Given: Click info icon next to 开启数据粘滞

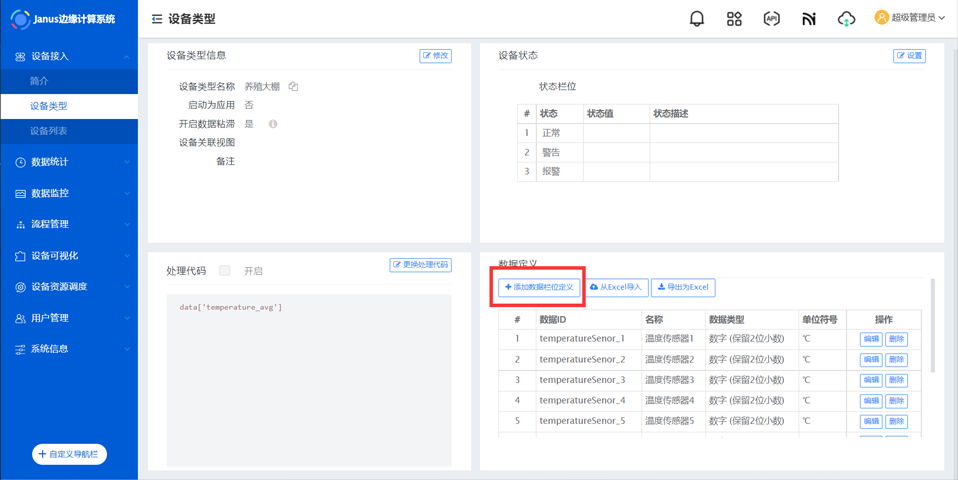Looking at the screenshot, I should pos(273,124).
